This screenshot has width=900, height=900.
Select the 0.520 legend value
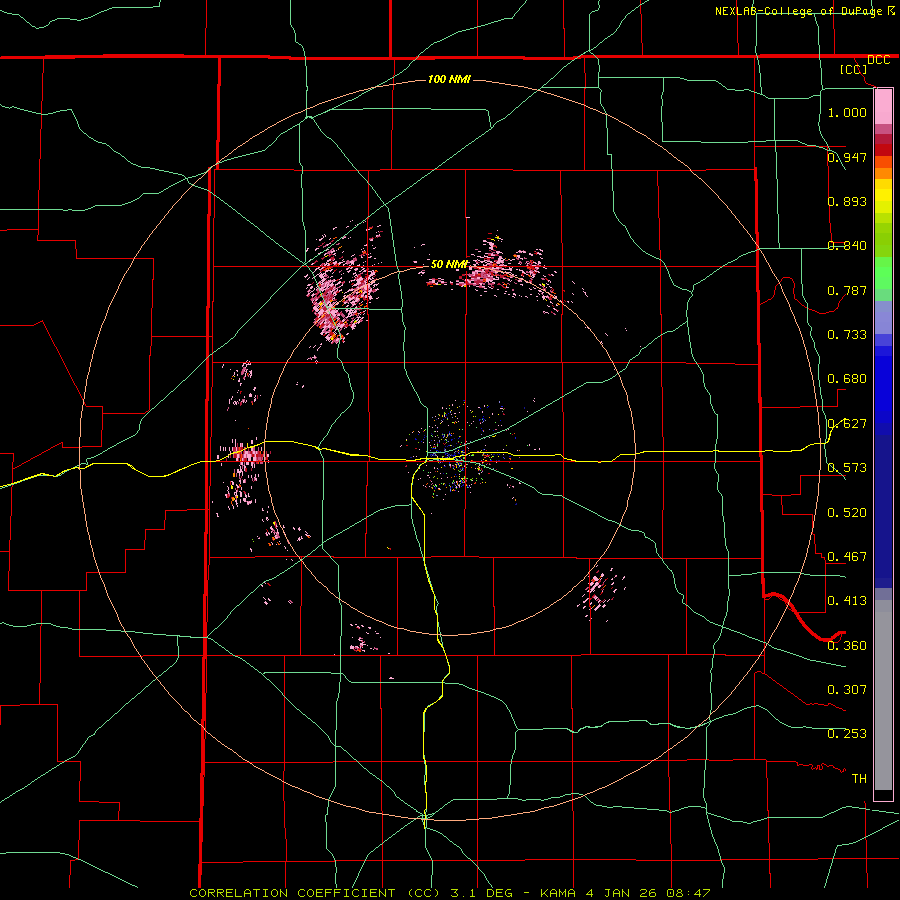[847, 513]
